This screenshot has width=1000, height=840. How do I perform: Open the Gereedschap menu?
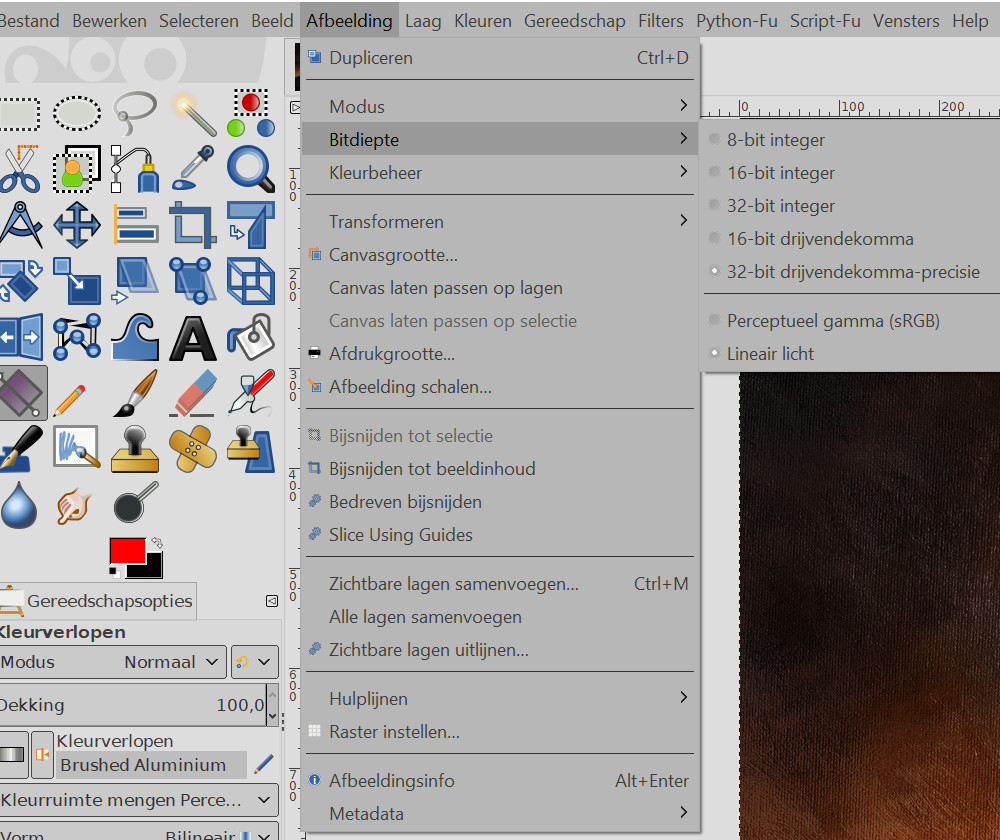pos(575,20)
